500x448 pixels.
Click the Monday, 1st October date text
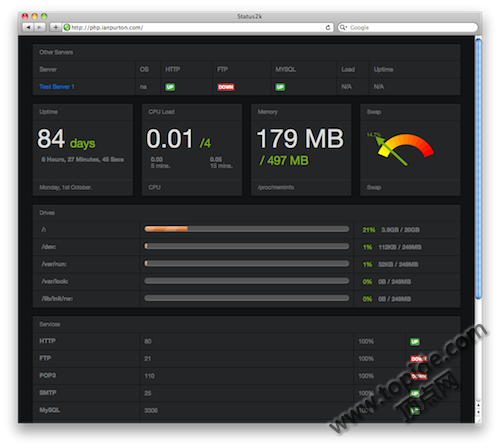tap(65, 187)
